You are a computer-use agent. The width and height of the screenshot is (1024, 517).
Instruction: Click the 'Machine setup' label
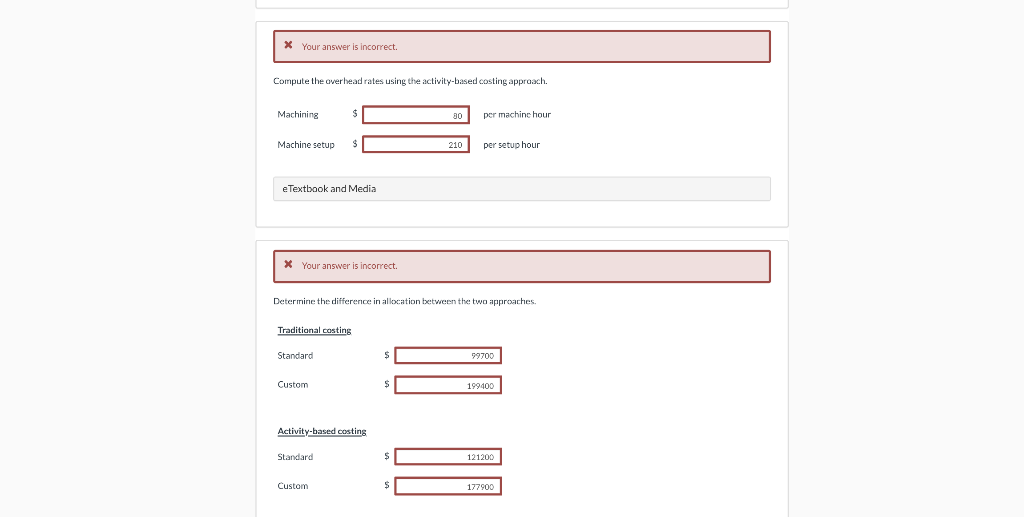click(306, 145)
